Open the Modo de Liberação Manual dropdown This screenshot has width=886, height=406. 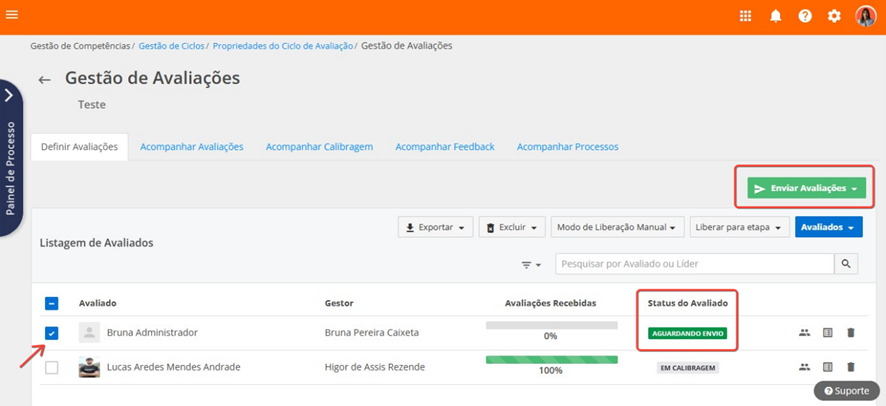pyautogui.click(x=617, y=227)
